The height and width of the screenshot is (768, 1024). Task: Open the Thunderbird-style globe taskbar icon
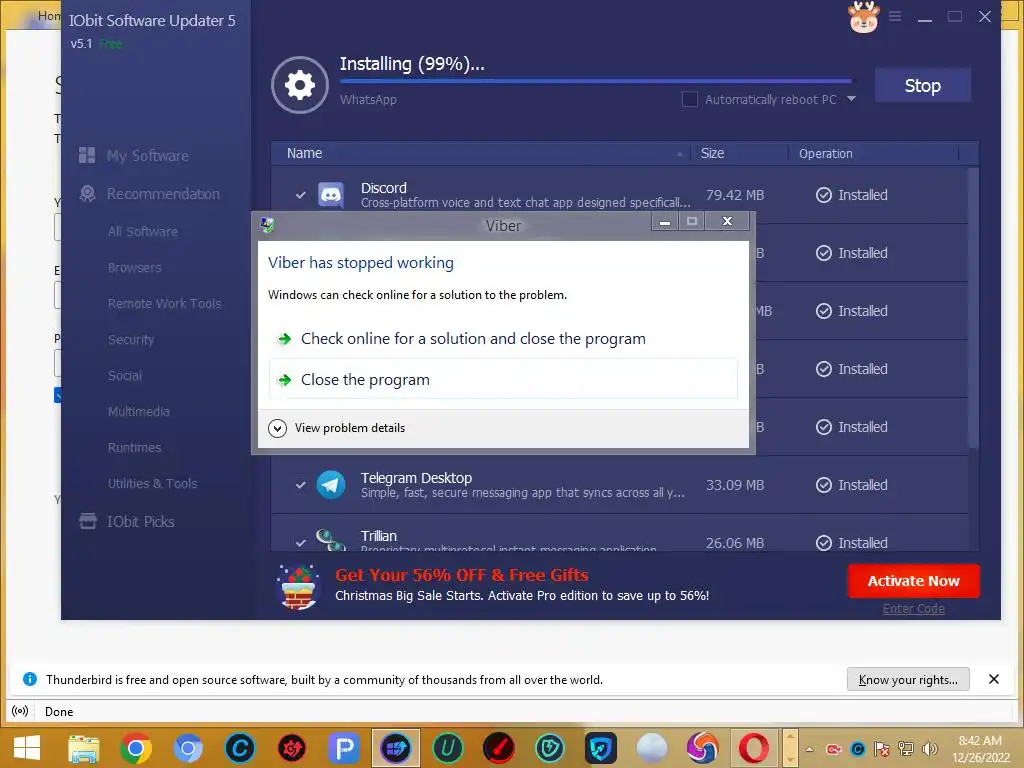click(703, 748)
